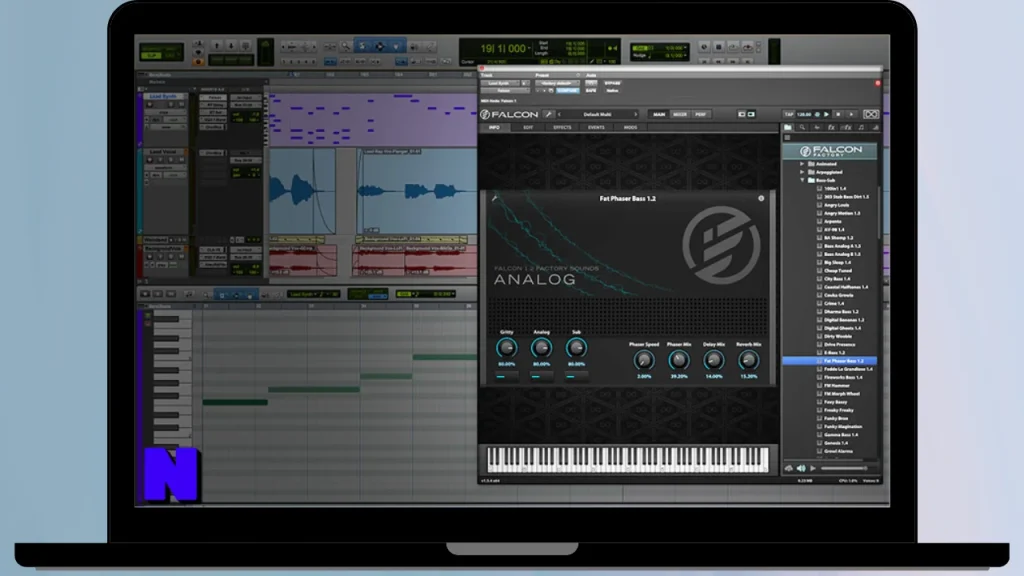
Task: Toggle the right sidebar layout icon in Falcon
Action: [751, 114]
